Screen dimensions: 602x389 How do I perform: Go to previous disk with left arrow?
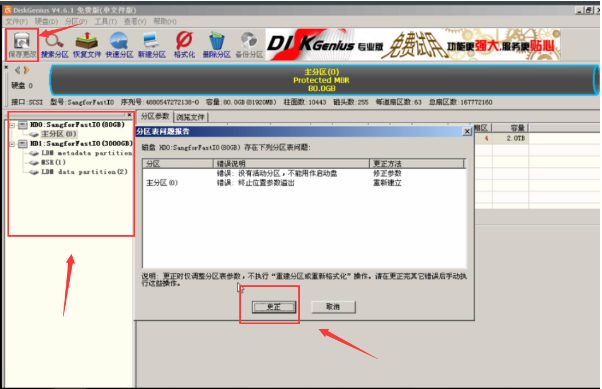click(17, 70)
